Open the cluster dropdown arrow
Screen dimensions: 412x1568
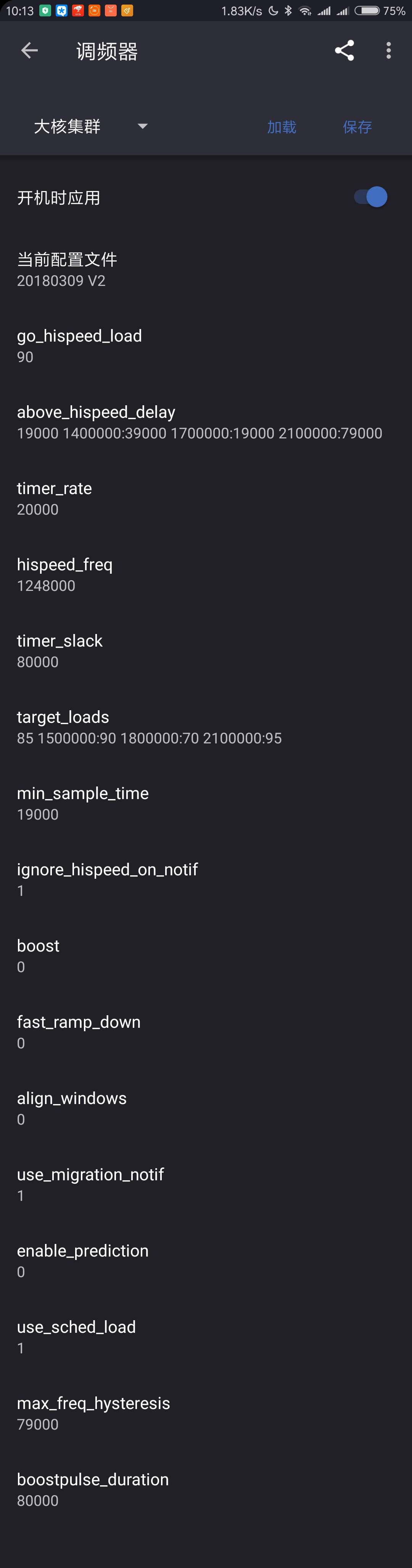pyautogui.click(x=142, y=127)
